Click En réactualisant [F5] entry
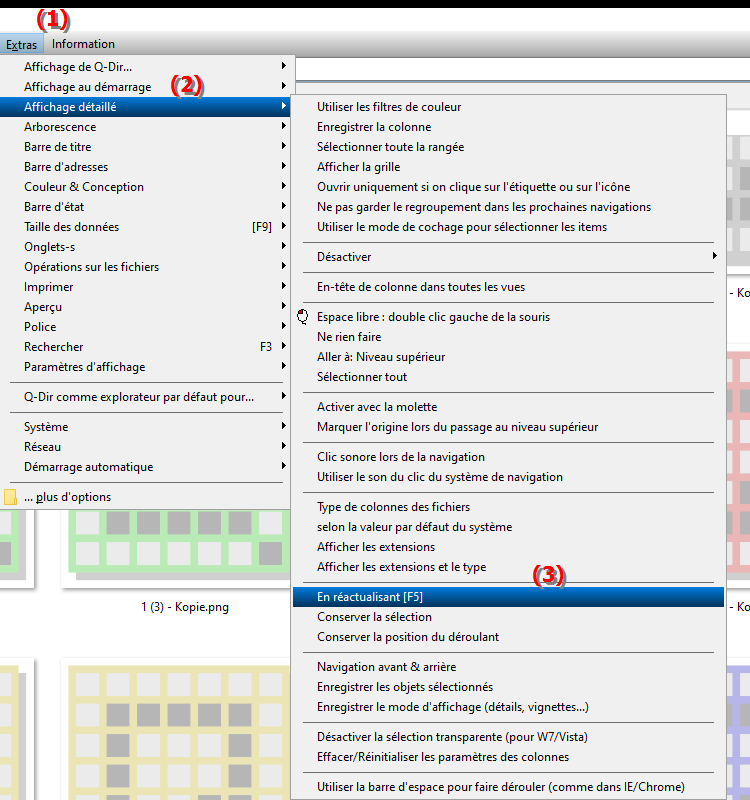The width and height of the screenshot is (750, 800). point(508,597)
